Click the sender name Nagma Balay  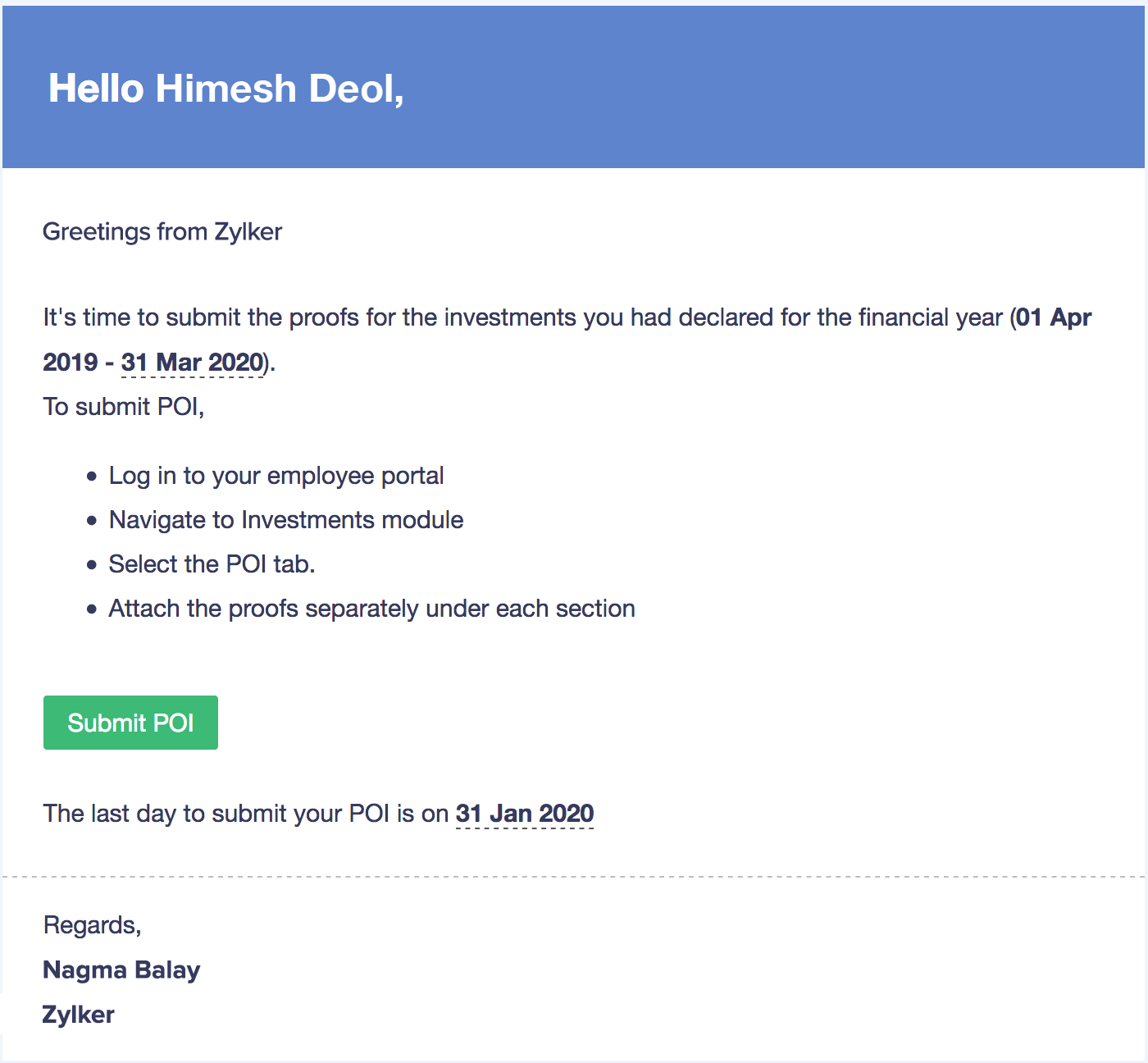click(121, 970)
